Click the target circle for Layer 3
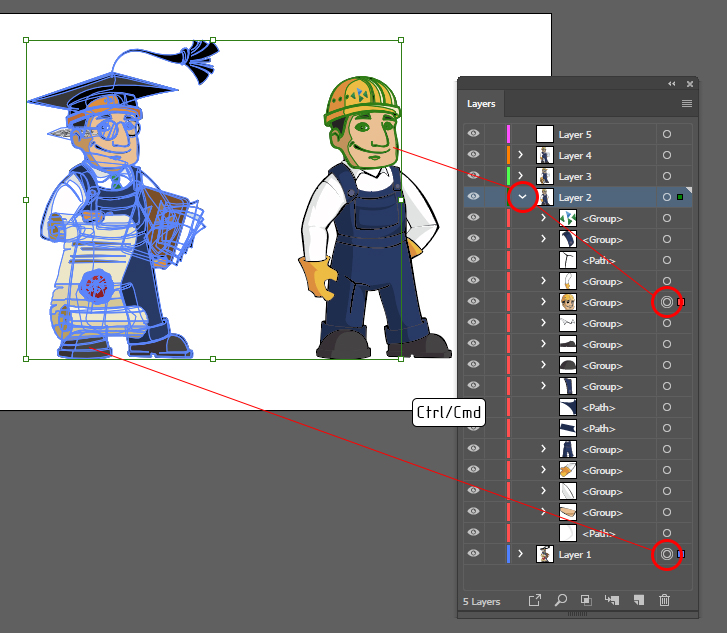 (667, 176)
